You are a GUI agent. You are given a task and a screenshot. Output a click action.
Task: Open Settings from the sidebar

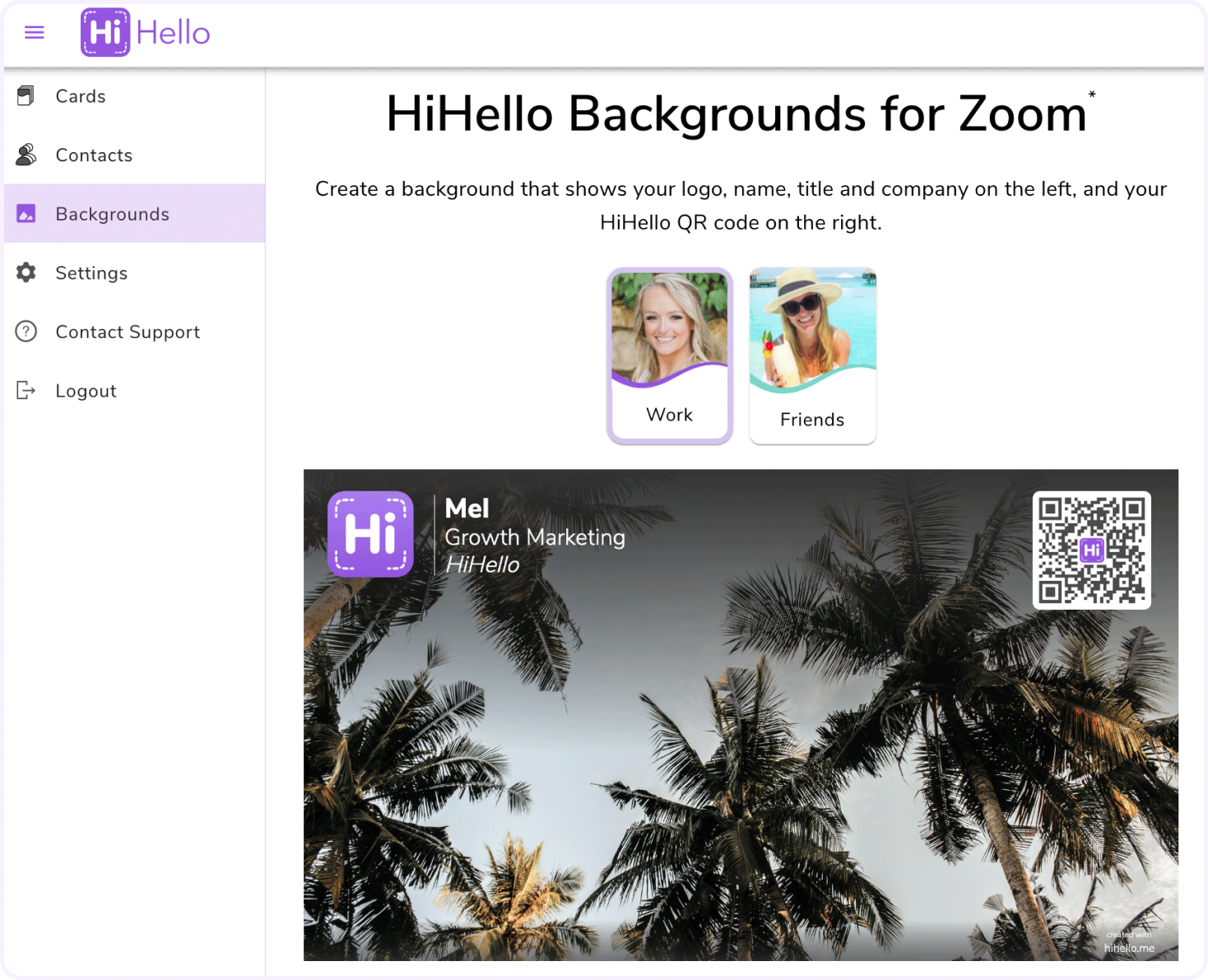(135, 272)
